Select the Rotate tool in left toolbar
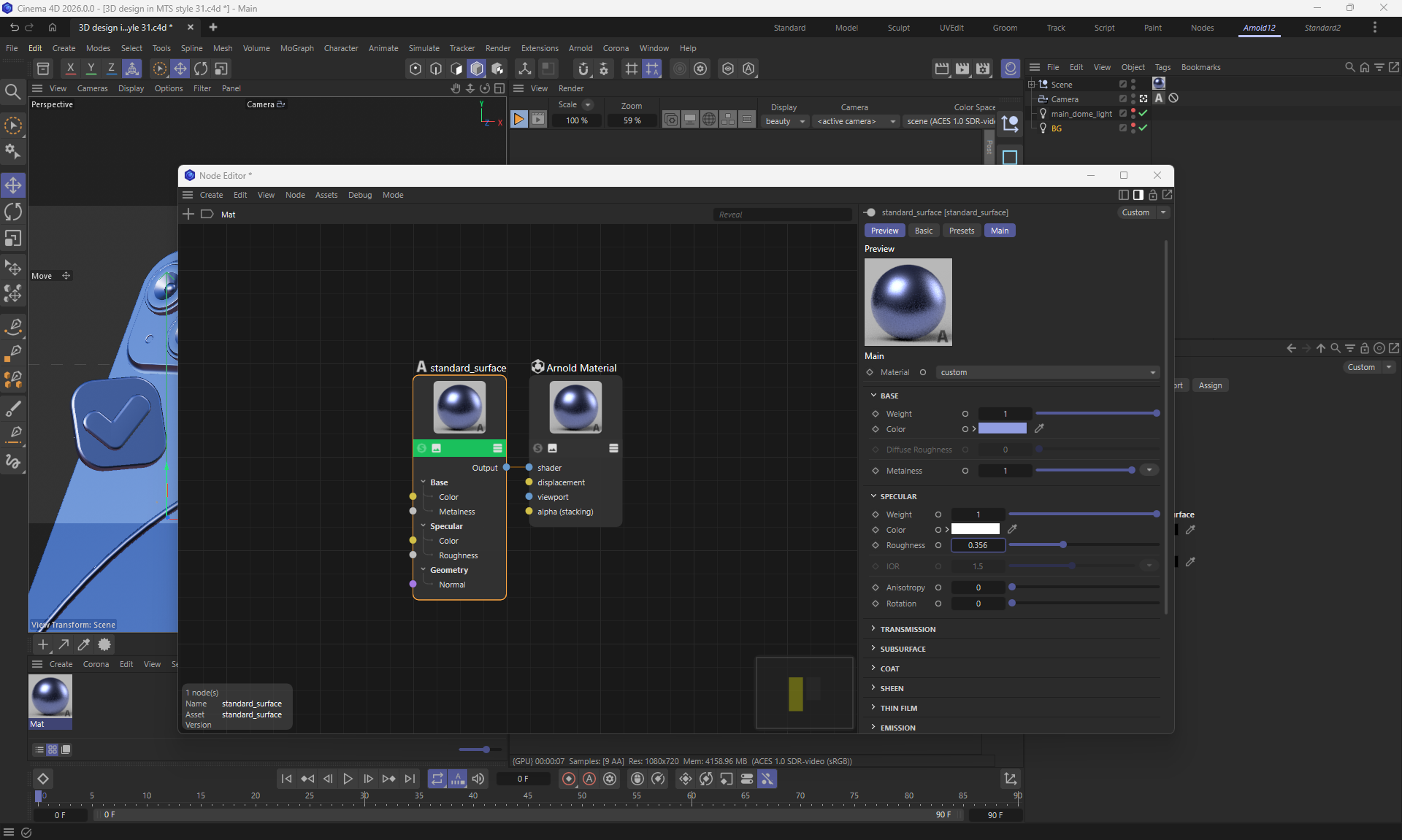The image size is (1402, 840). [x=13, y=212]
